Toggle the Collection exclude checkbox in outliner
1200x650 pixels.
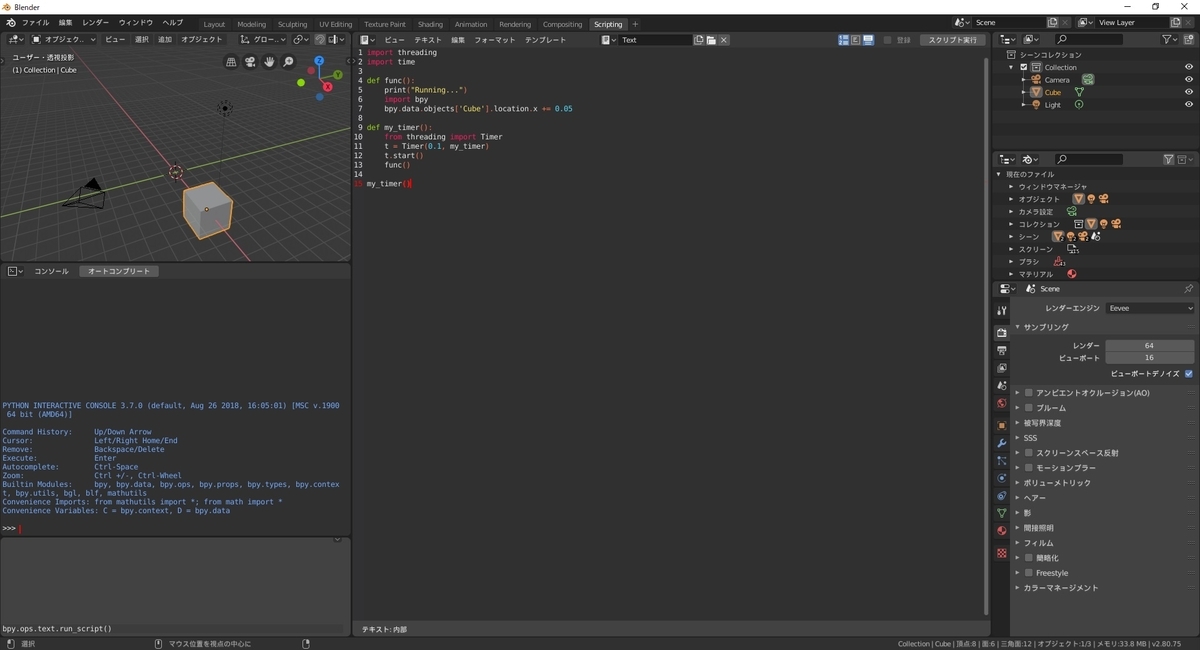[1024, 67]
